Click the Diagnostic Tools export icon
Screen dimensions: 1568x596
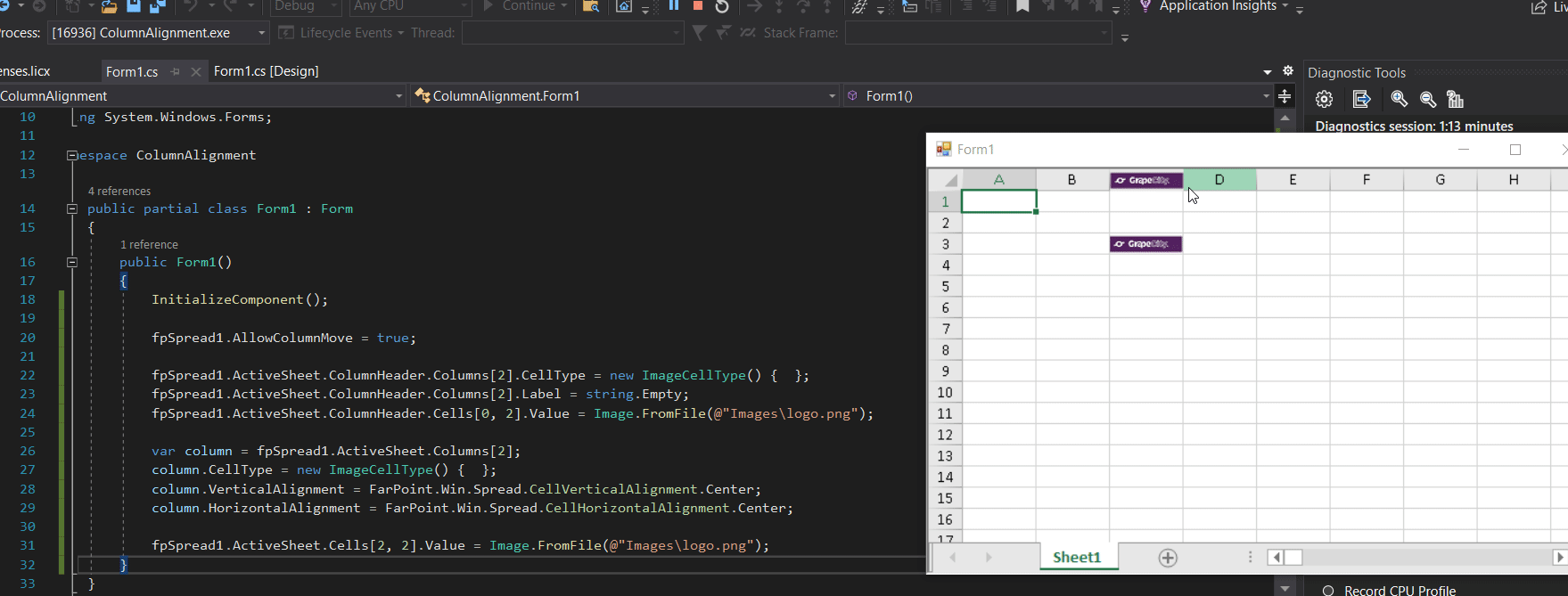tap(1361, 99)
